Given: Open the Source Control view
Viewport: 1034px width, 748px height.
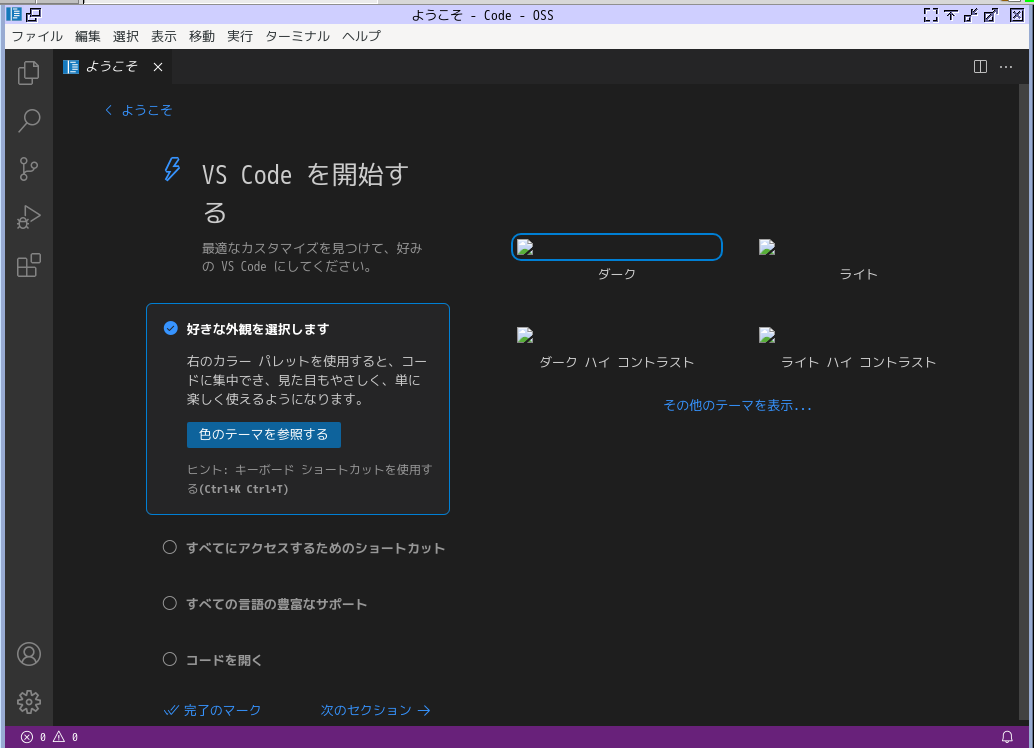Looking at the screenshot, I should (x=28, y=169).
